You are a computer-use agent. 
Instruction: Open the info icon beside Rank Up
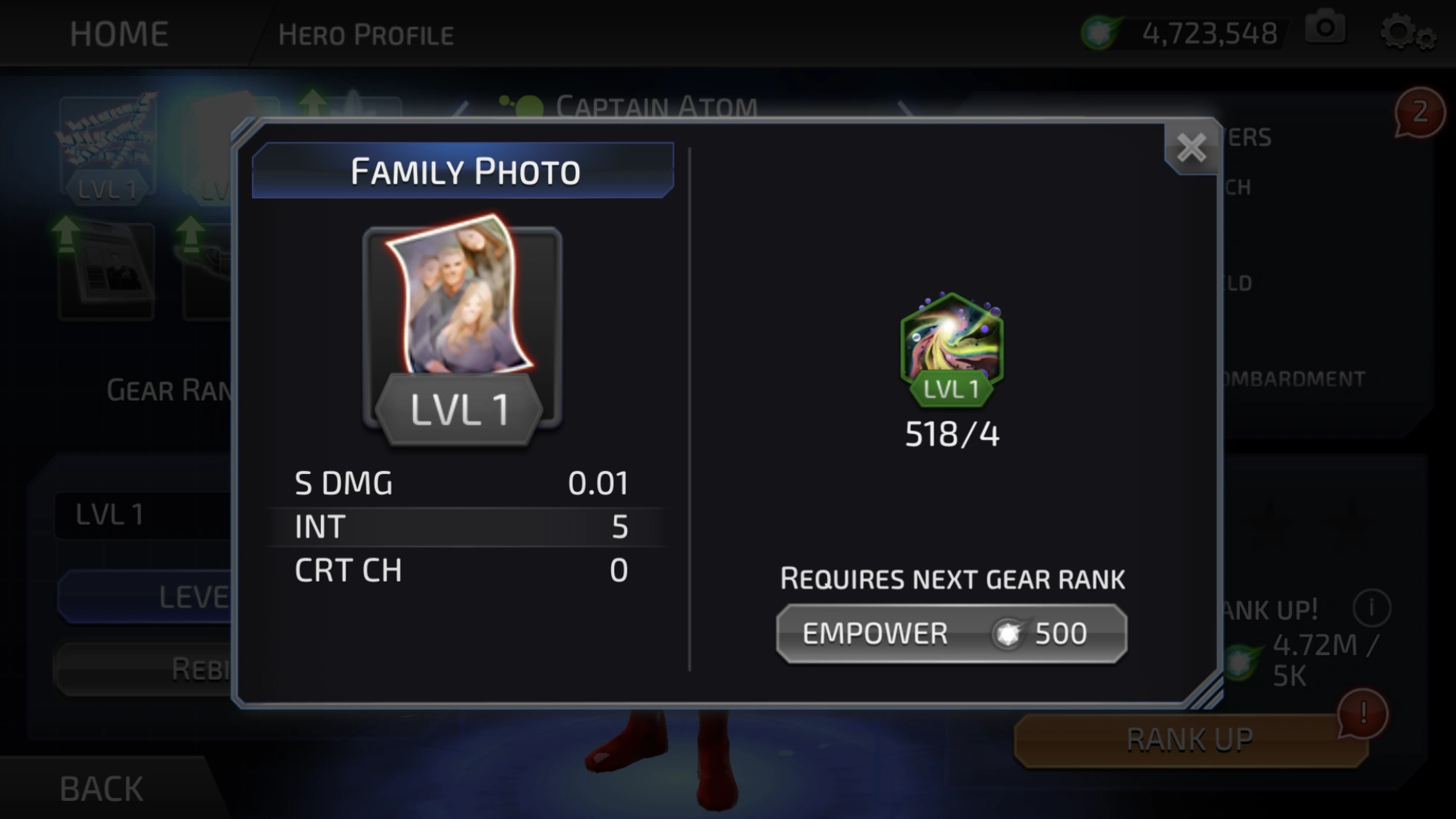pos(1372,607)
